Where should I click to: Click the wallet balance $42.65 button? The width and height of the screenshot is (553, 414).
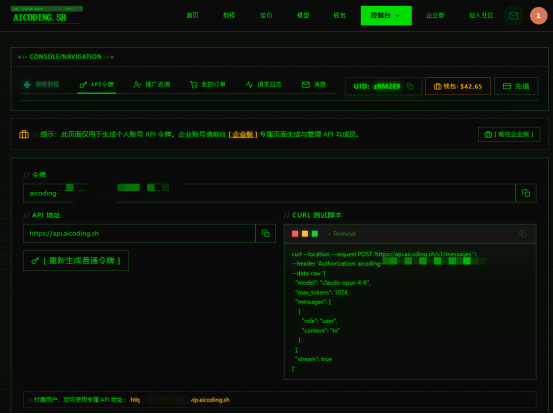click(x=458, y=86)
